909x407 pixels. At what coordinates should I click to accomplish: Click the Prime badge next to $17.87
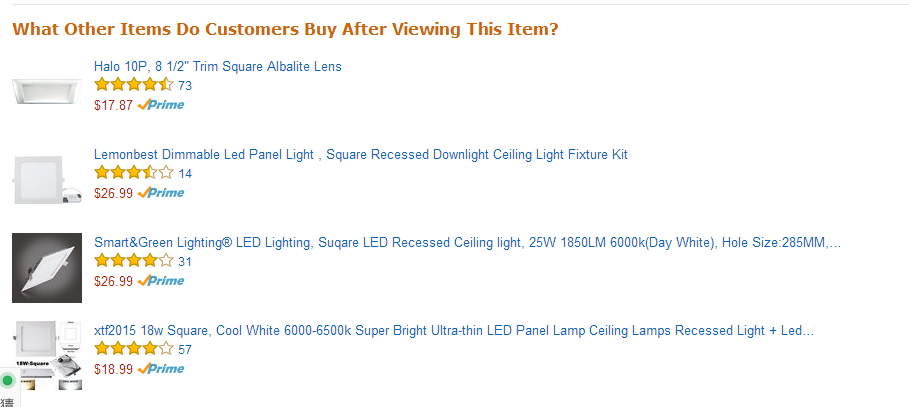[x=161, y=105]
